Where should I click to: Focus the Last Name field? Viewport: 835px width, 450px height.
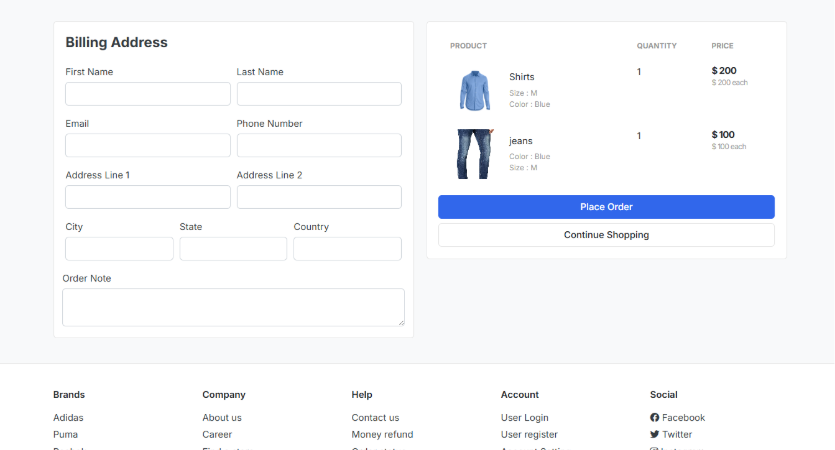pos(319,94)
